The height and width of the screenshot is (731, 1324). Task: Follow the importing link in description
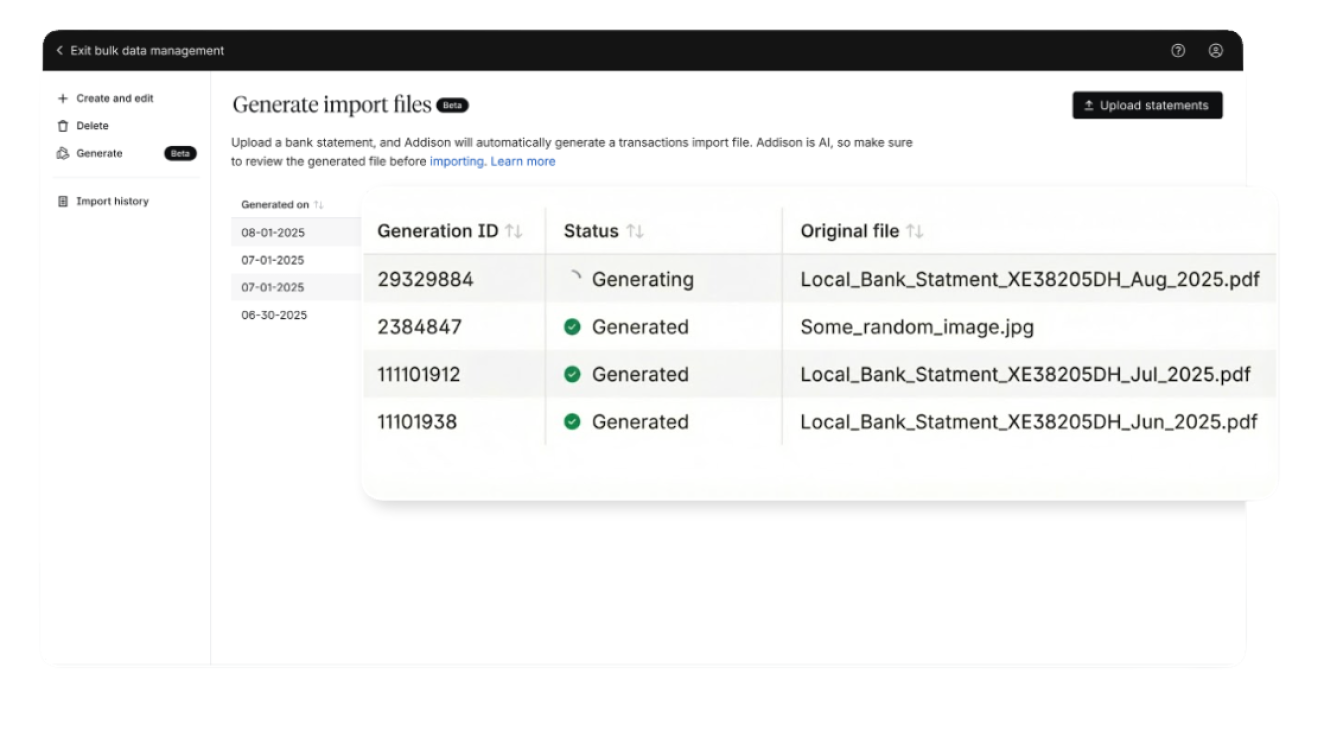click(x=456, y=161)
